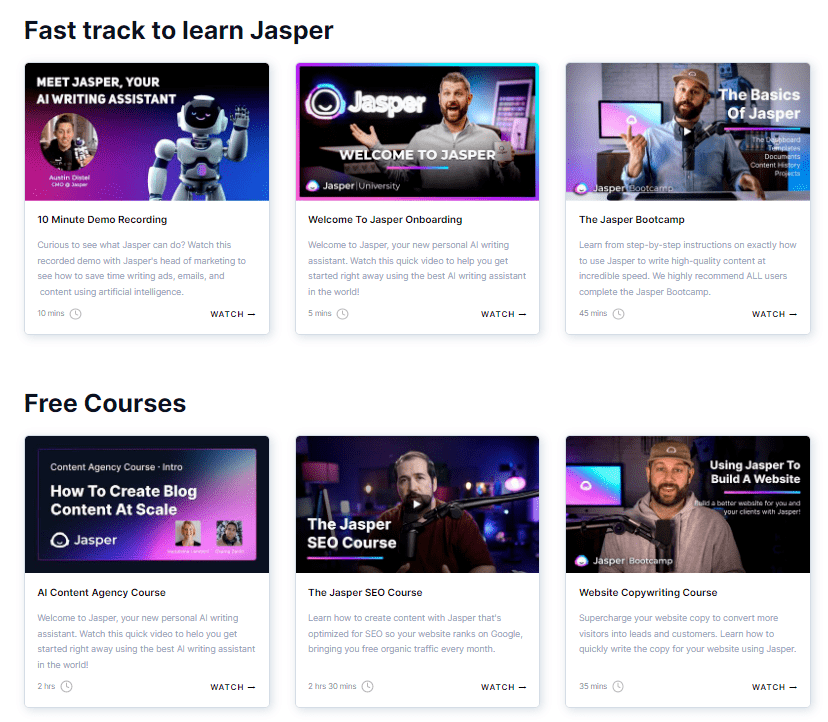Click the clock icon next to 2 hrs 30 mins
This screenshot has width=828, height=722.
tap(368, 686)
